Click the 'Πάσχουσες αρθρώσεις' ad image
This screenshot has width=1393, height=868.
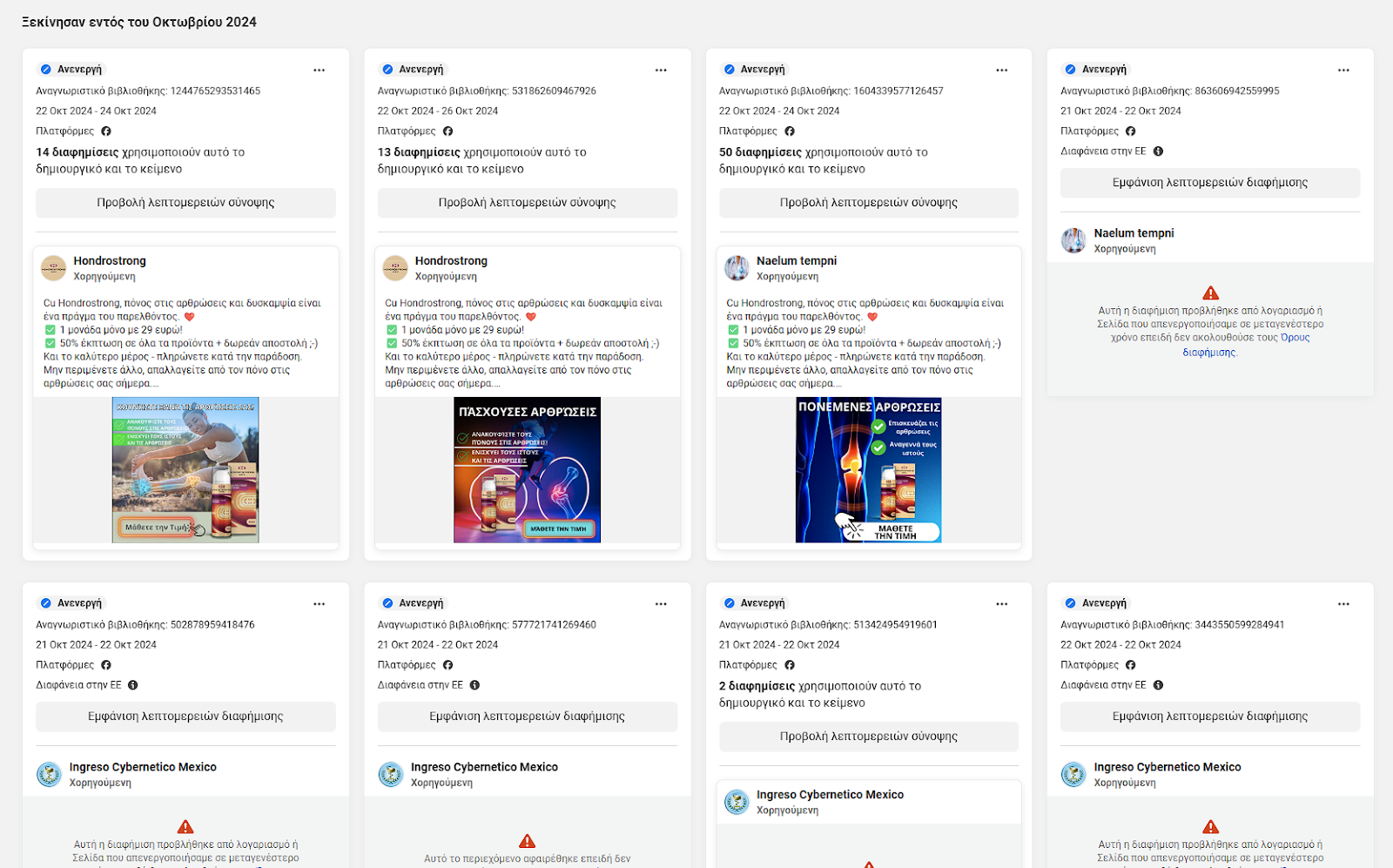point(527,470)
